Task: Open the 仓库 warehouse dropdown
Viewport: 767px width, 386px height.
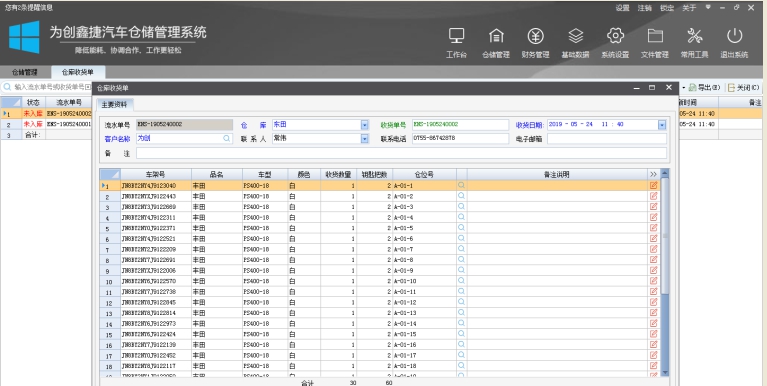Action: coord(364,125)
